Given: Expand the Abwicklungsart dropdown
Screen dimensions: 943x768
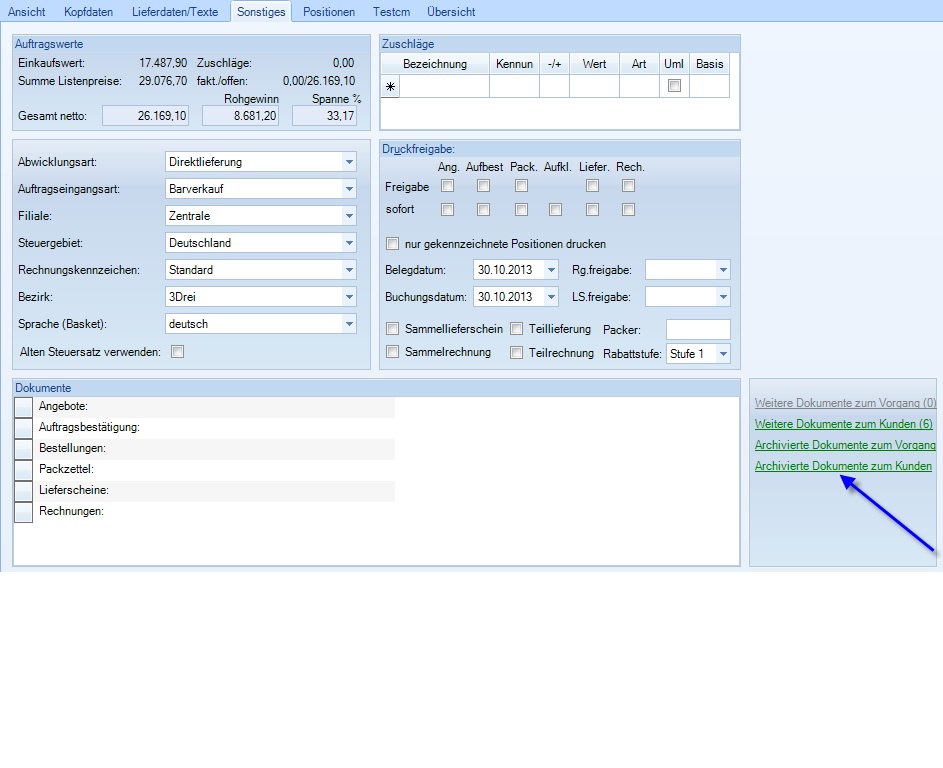Looking at the screenshot, I should 348,162.
